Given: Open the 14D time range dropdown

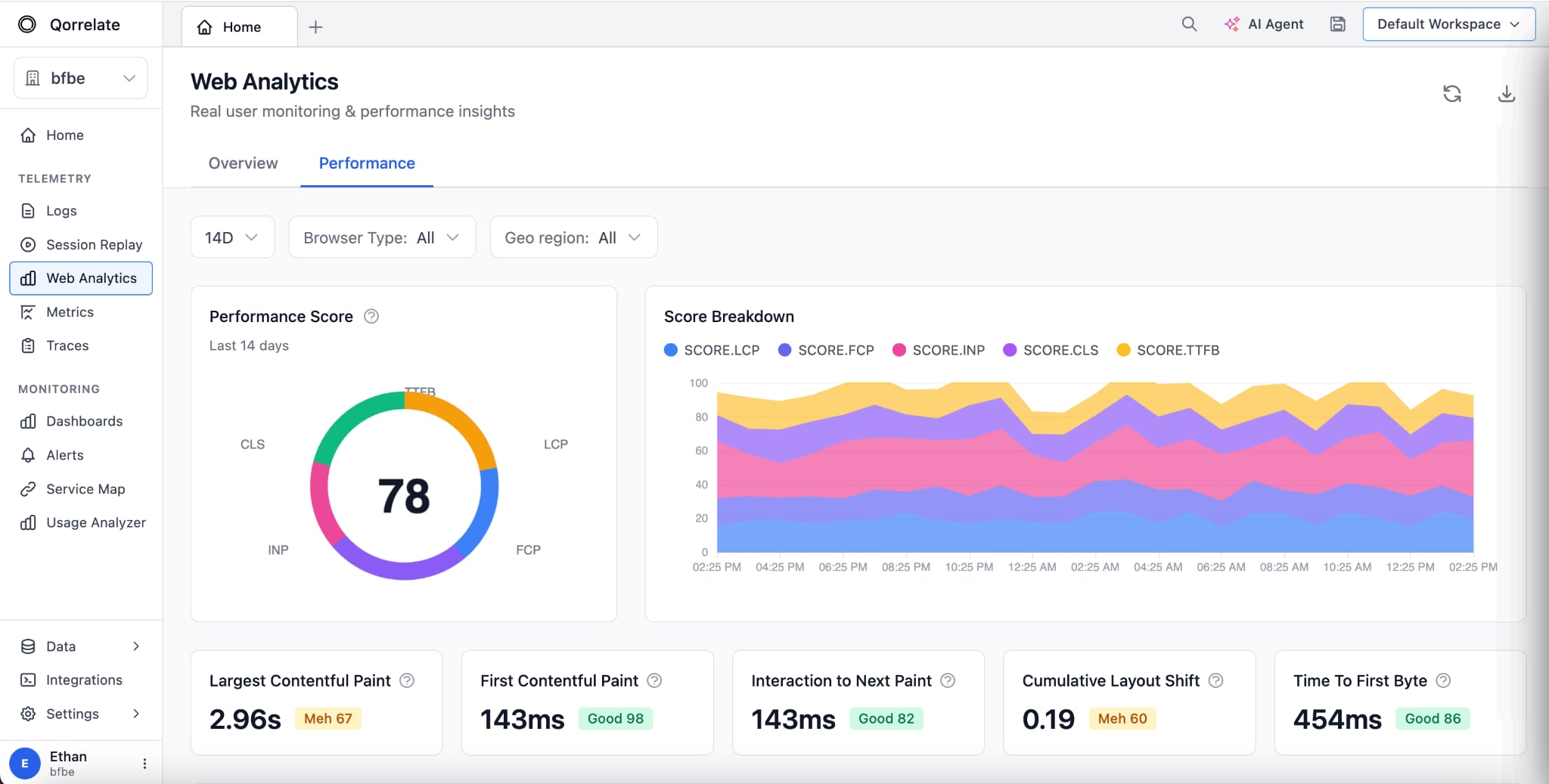Looking at the screenshot, I should (x=231, y=237).
